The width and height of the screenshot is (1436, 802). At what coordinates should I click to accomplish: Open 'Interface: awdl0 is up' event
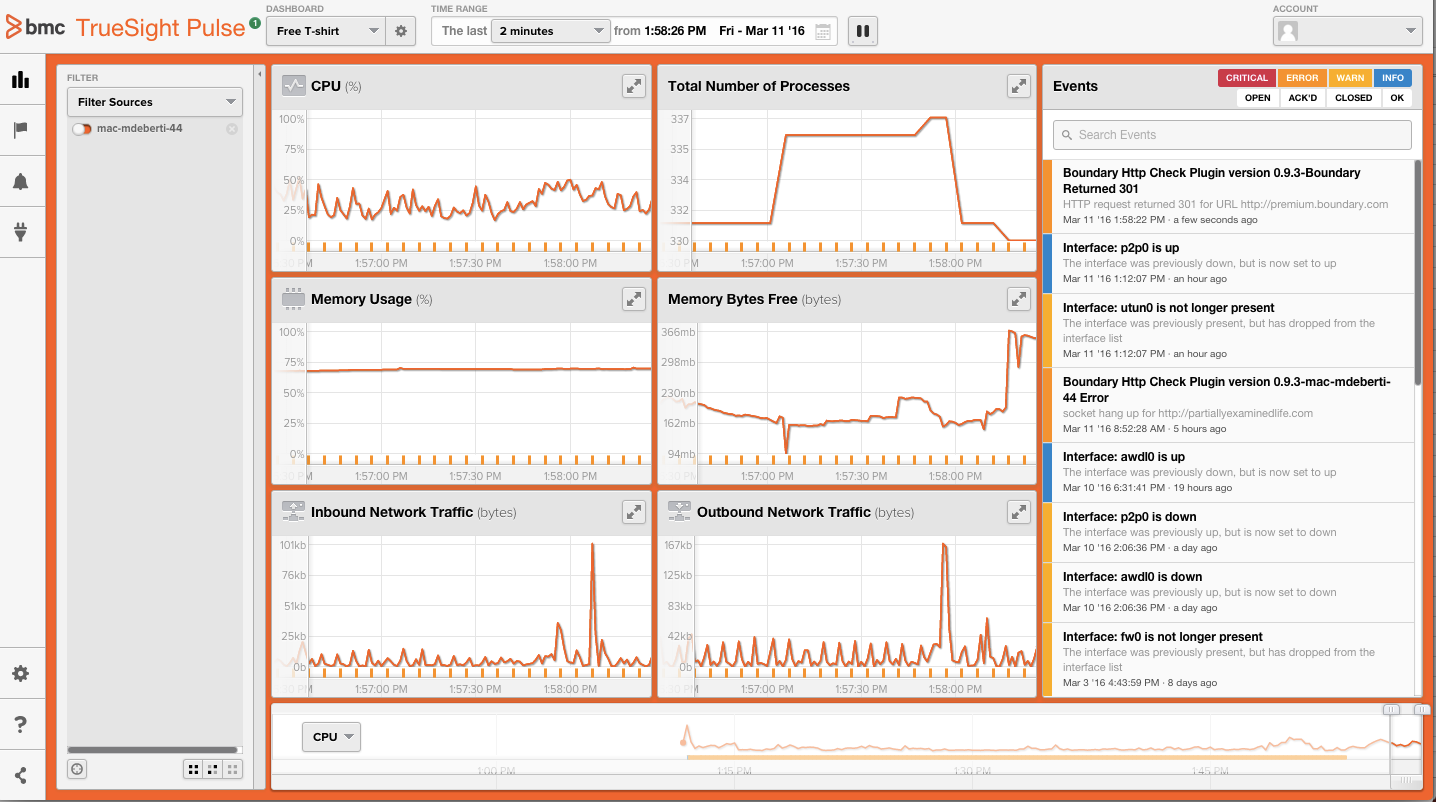tap(1229, 472)
